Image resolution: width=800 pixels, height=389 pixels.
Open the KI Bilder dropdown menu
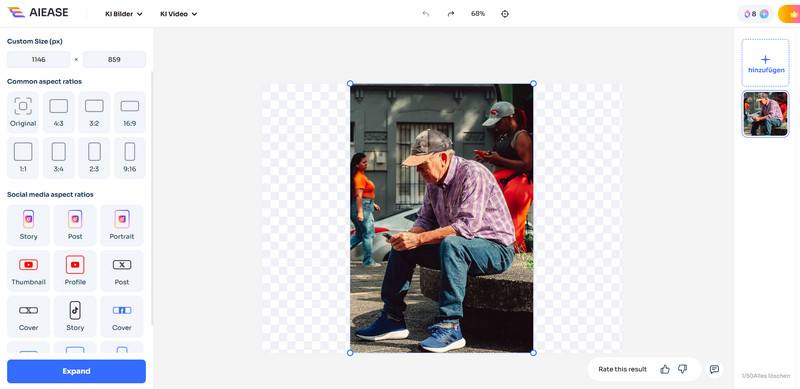coord(123,14)
